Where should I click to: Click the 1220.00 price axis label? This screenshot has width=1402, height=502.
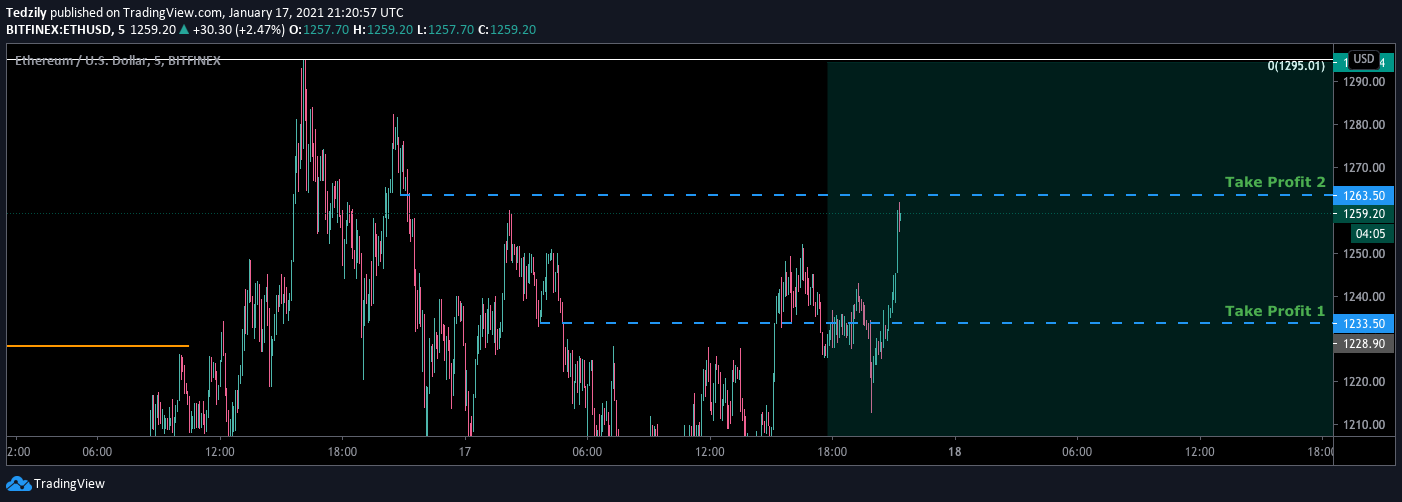tap(1365, 382)
